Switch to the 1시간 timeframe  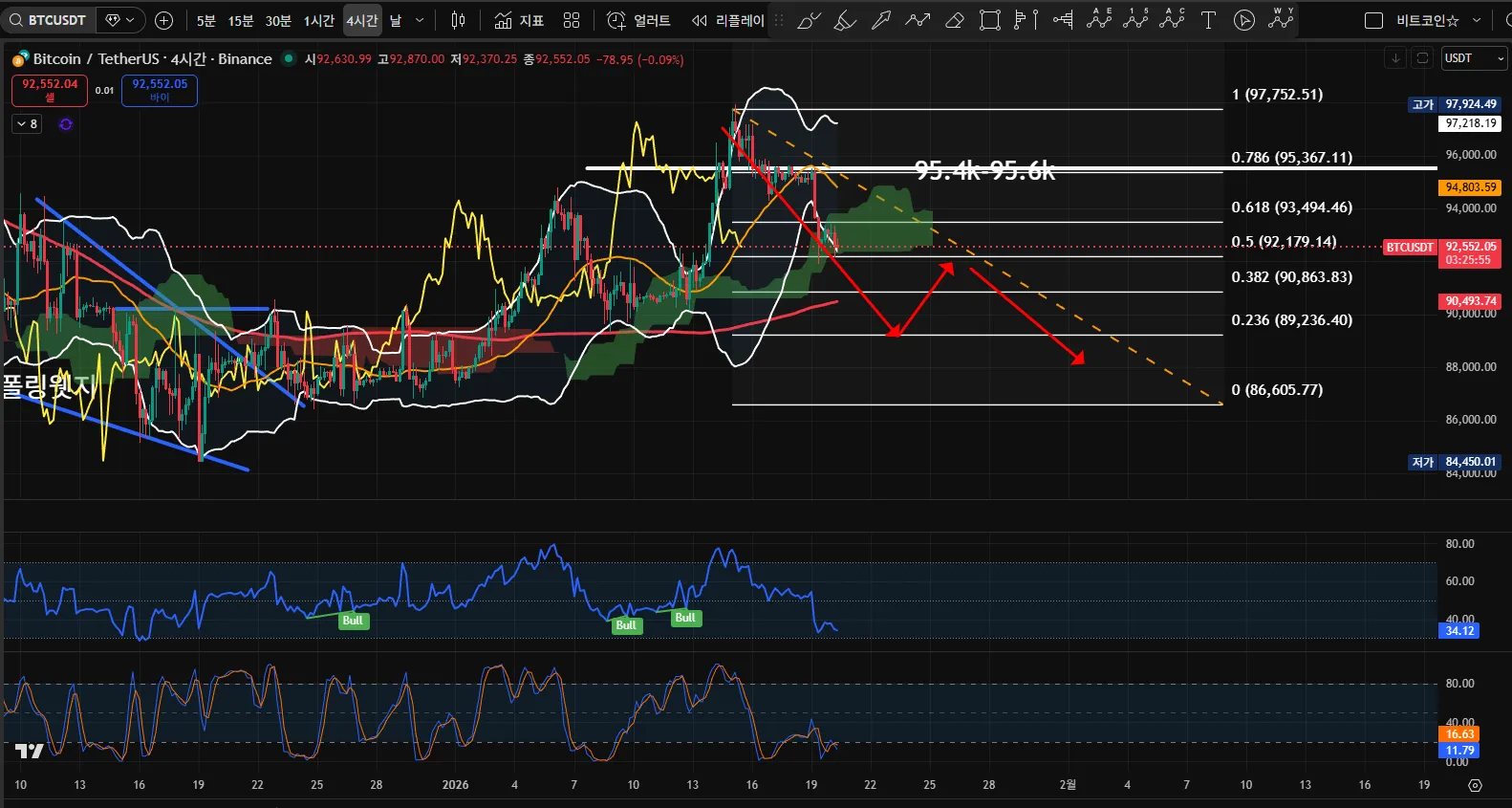click(x=318, y=20)
